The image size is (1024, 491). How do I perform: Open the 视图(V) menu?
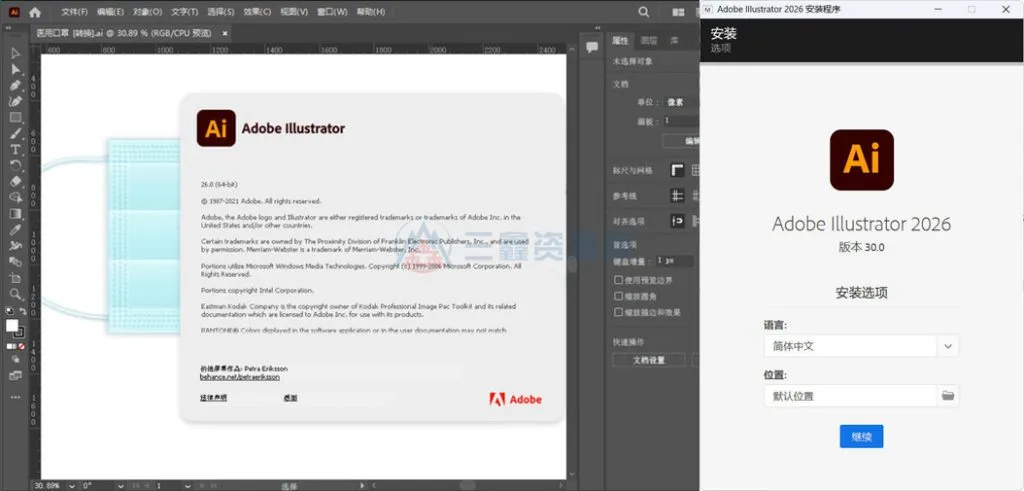[x=294, y=12]
